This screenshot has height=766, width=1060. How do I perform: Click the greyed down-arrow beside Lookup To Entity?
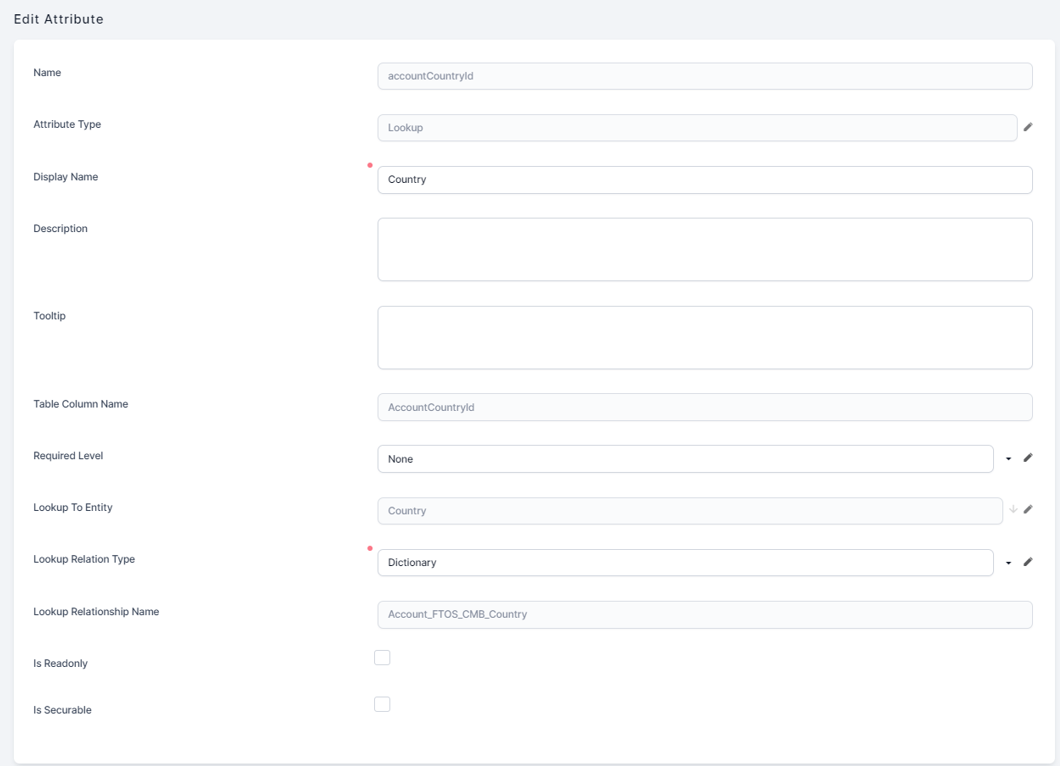1013,510
